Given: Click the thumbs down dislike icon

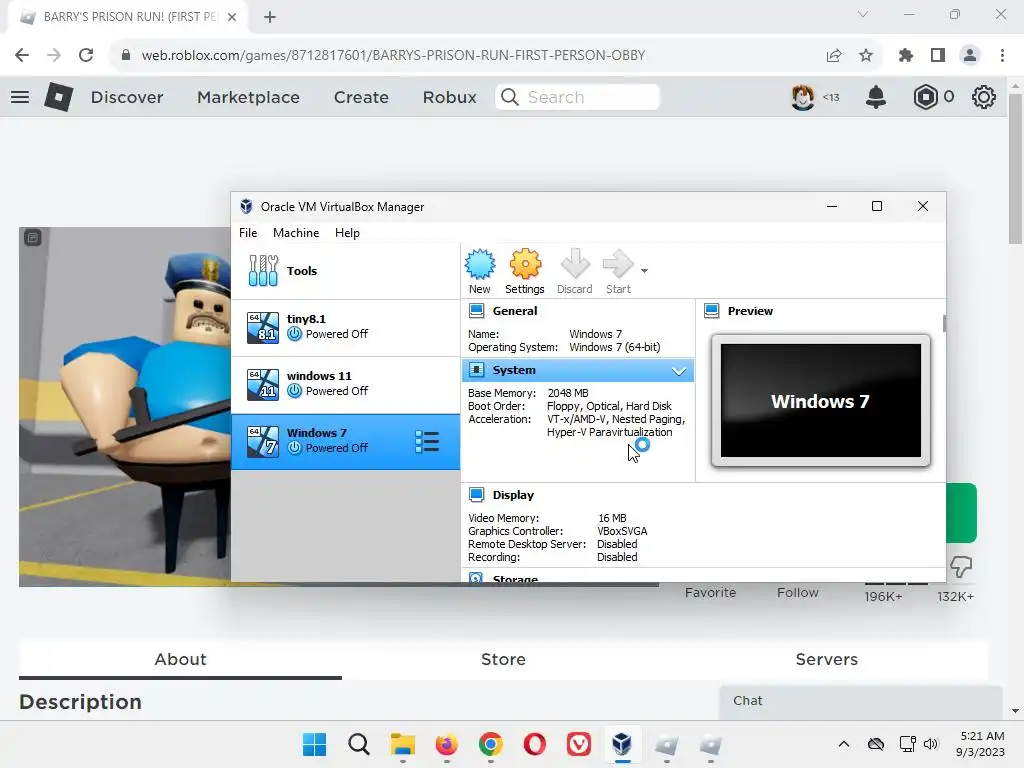Looking at the screenshot, I should click(961, 567).
